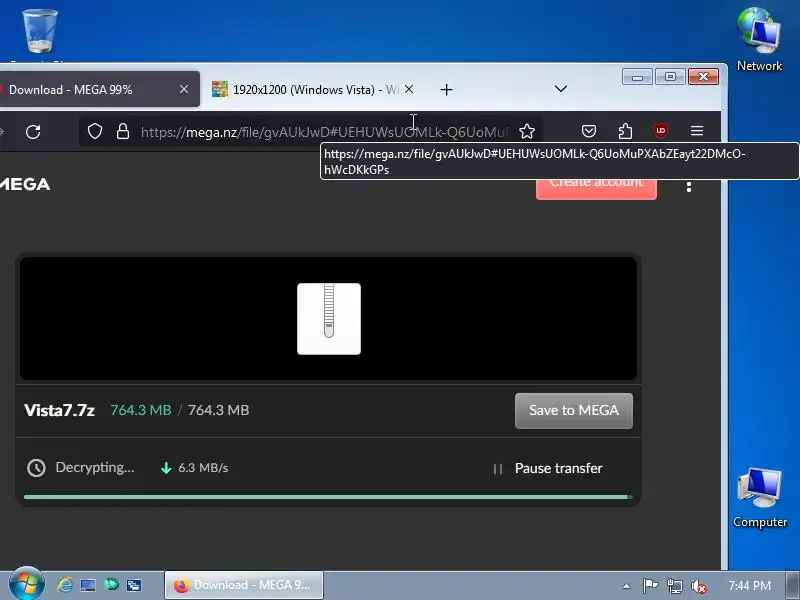Click the Show desktop strip at taskbar end
This screenshot has height=600, width=800.
click(793, 585)
